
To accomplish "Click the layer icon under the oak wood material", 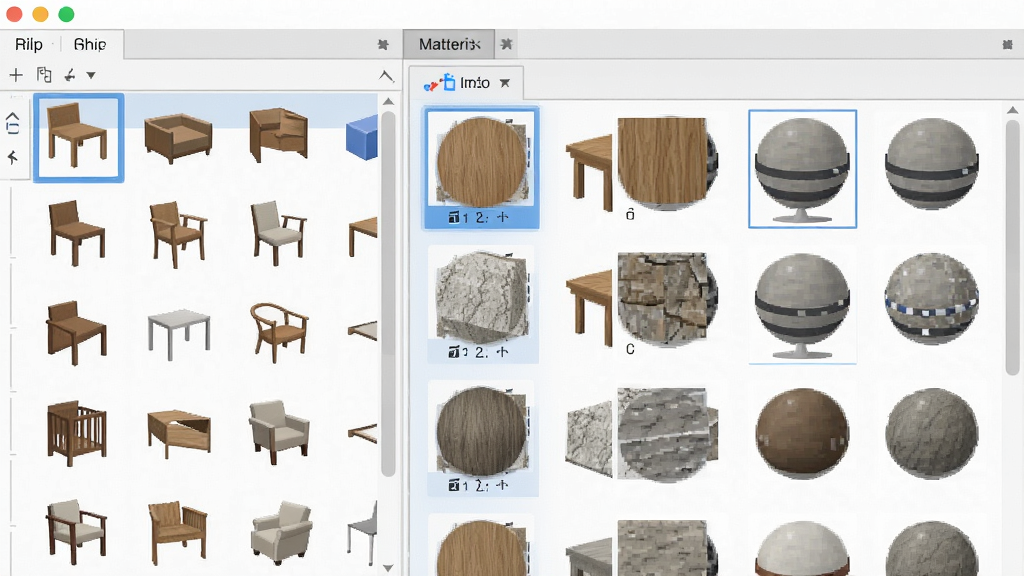I will pyautogui.click(x=454, y=217).
